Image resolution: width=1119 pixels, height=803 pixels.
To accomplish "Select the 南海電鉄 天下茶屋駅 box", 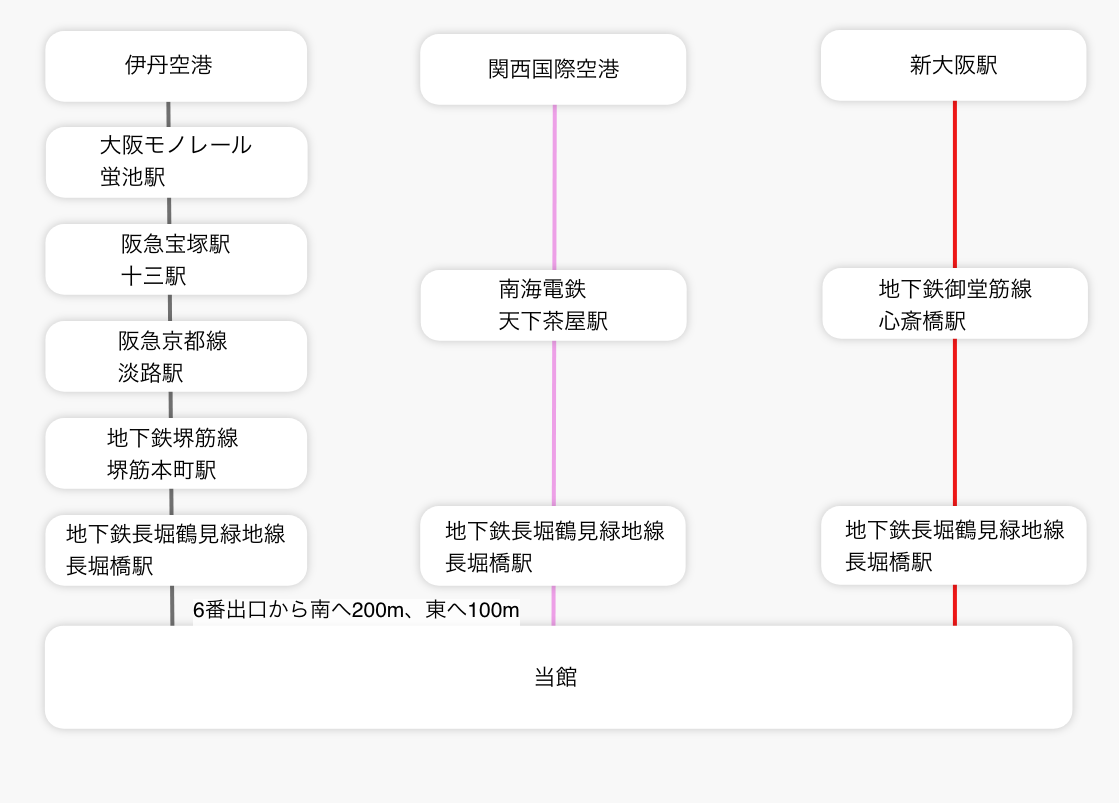I will [553, 305].
